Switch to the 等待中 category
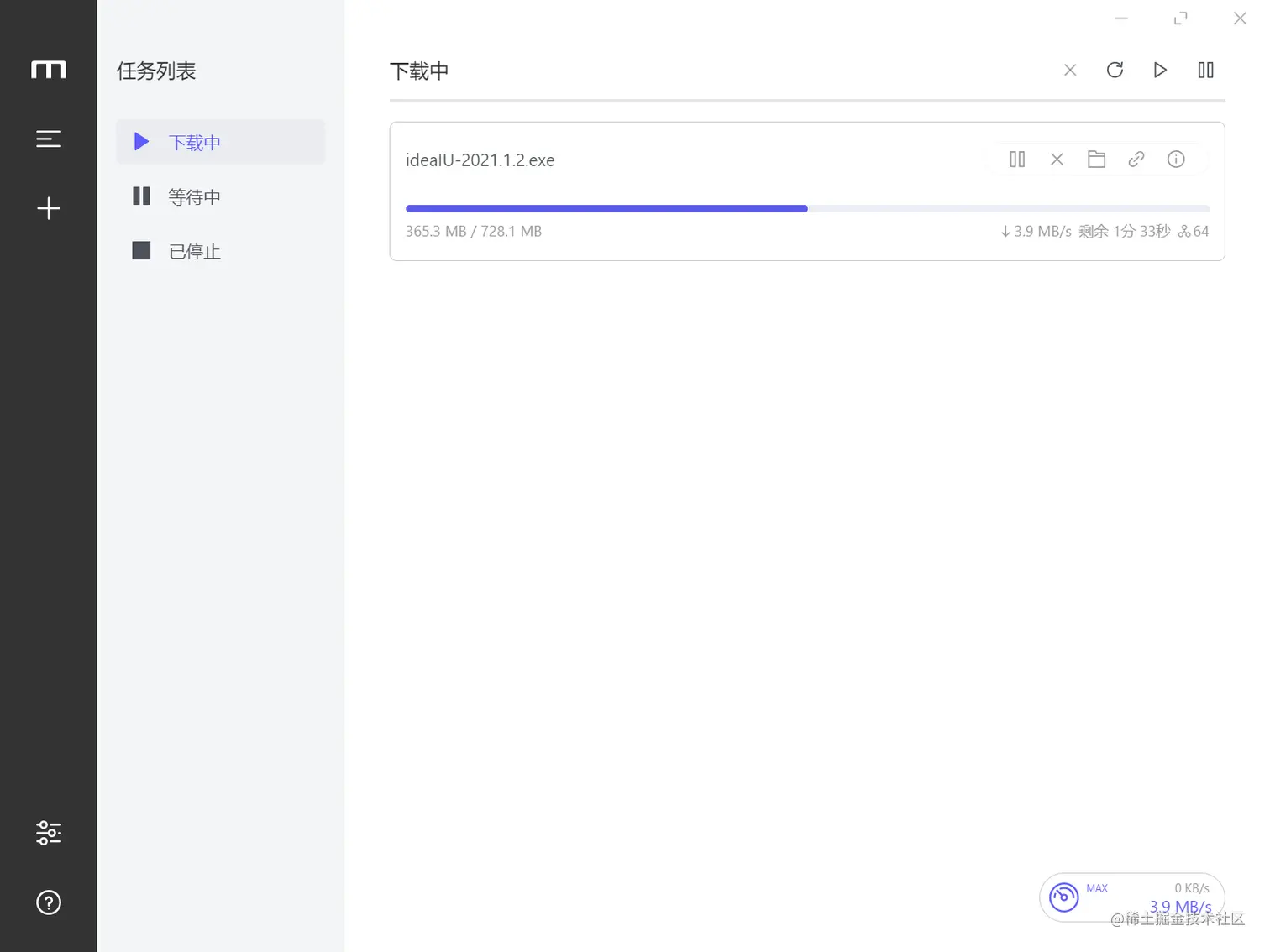This screenshot has height=952, width=1270. point(194,196)
